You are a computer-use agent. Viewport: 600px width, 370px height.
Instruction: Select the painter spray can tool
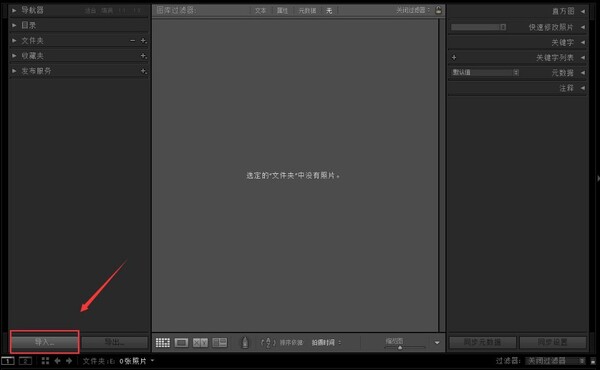(x=245, y=342)
